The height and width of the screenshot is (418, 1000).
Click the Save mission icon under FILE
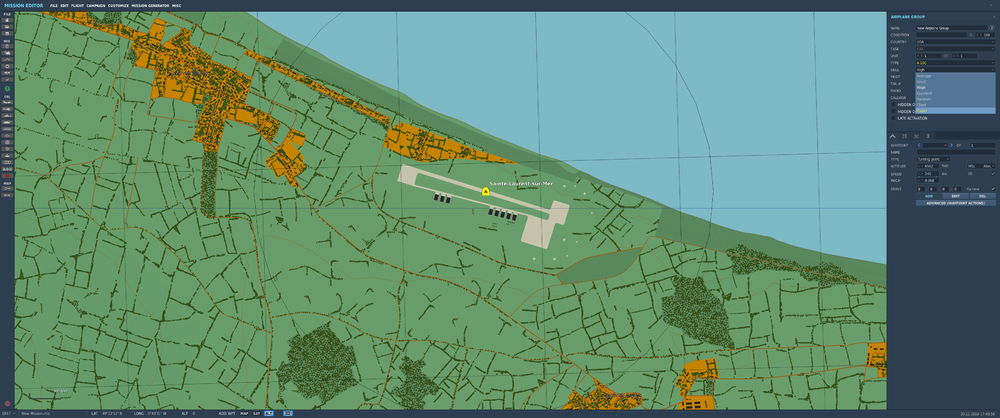pos(7,33)
